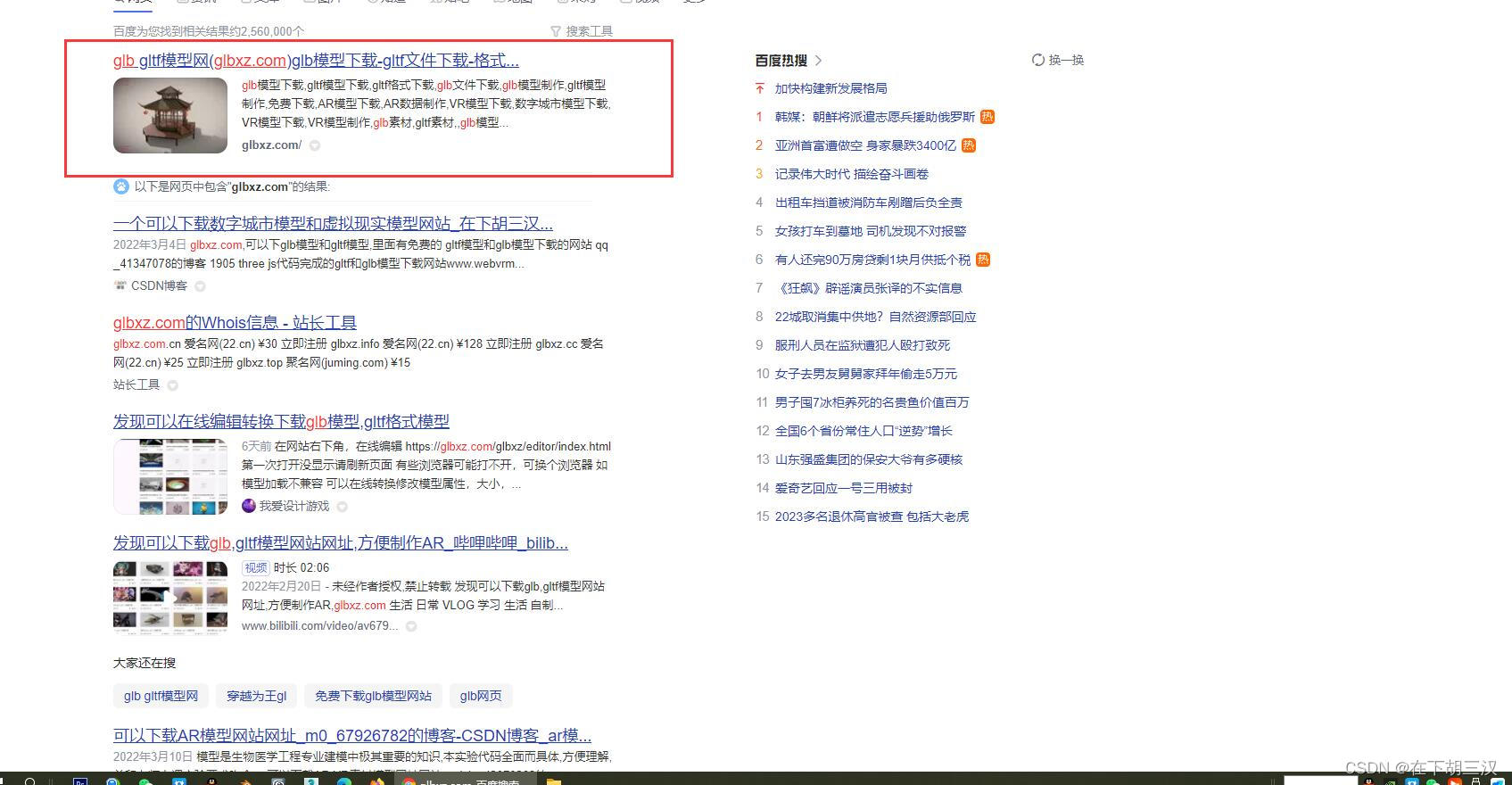Open hot topic 2023多名退休高官被查 包括大老虎
This screenshot has width=1512, height=785.
pyautogui.click(x=872, y=516)
